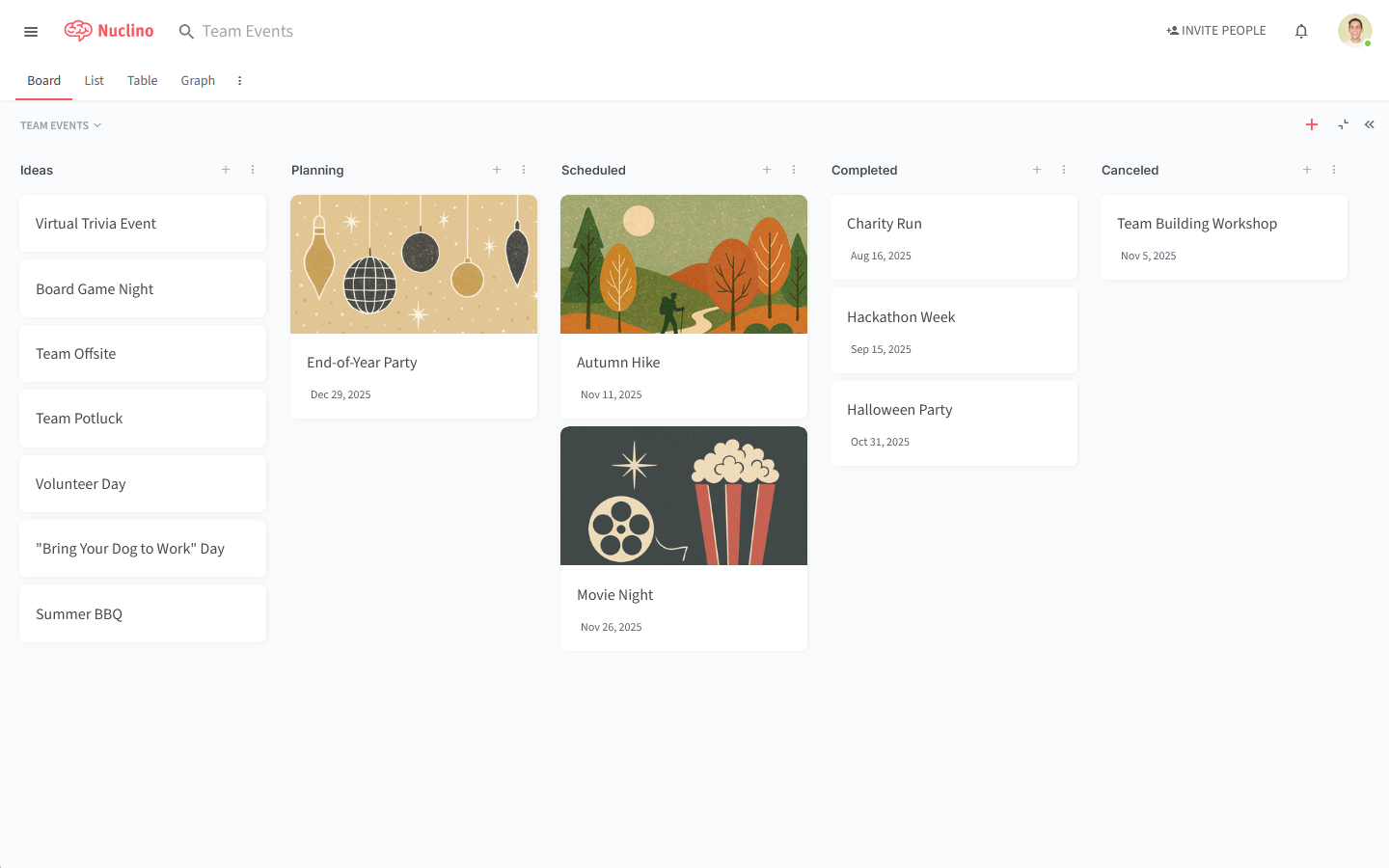Open notifications via the bell icon
The image size is (1389, 868).
(x=1301, y=30)
